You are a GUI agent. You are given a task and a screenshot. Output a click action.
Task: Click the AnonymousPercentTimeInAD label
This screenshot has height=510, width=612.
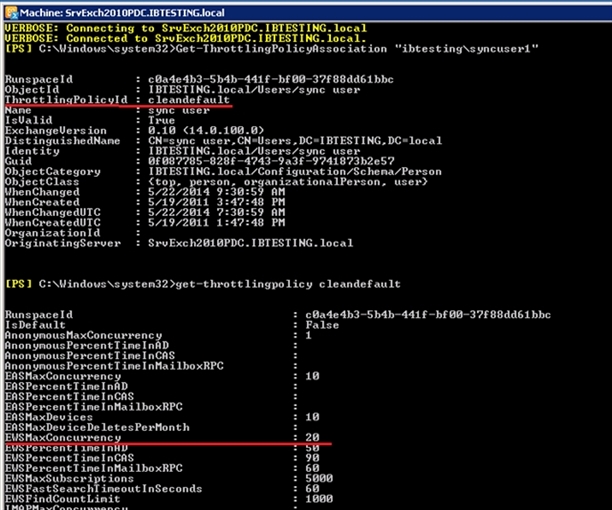click(87, 345)
